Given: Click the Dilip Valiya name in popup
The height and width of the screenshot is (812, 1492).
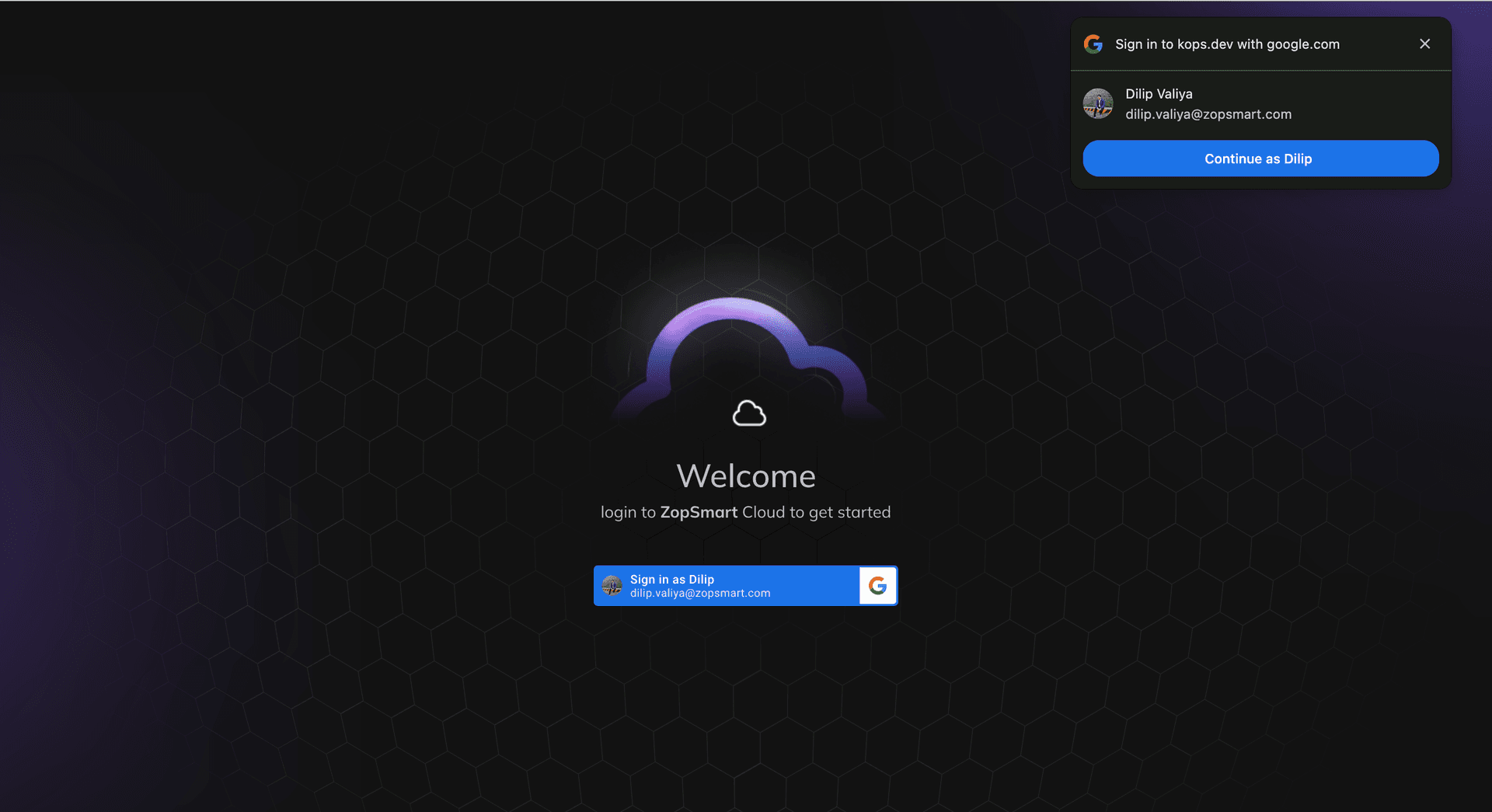Looking at the screenshot, I should click(x=1159, y=94).
